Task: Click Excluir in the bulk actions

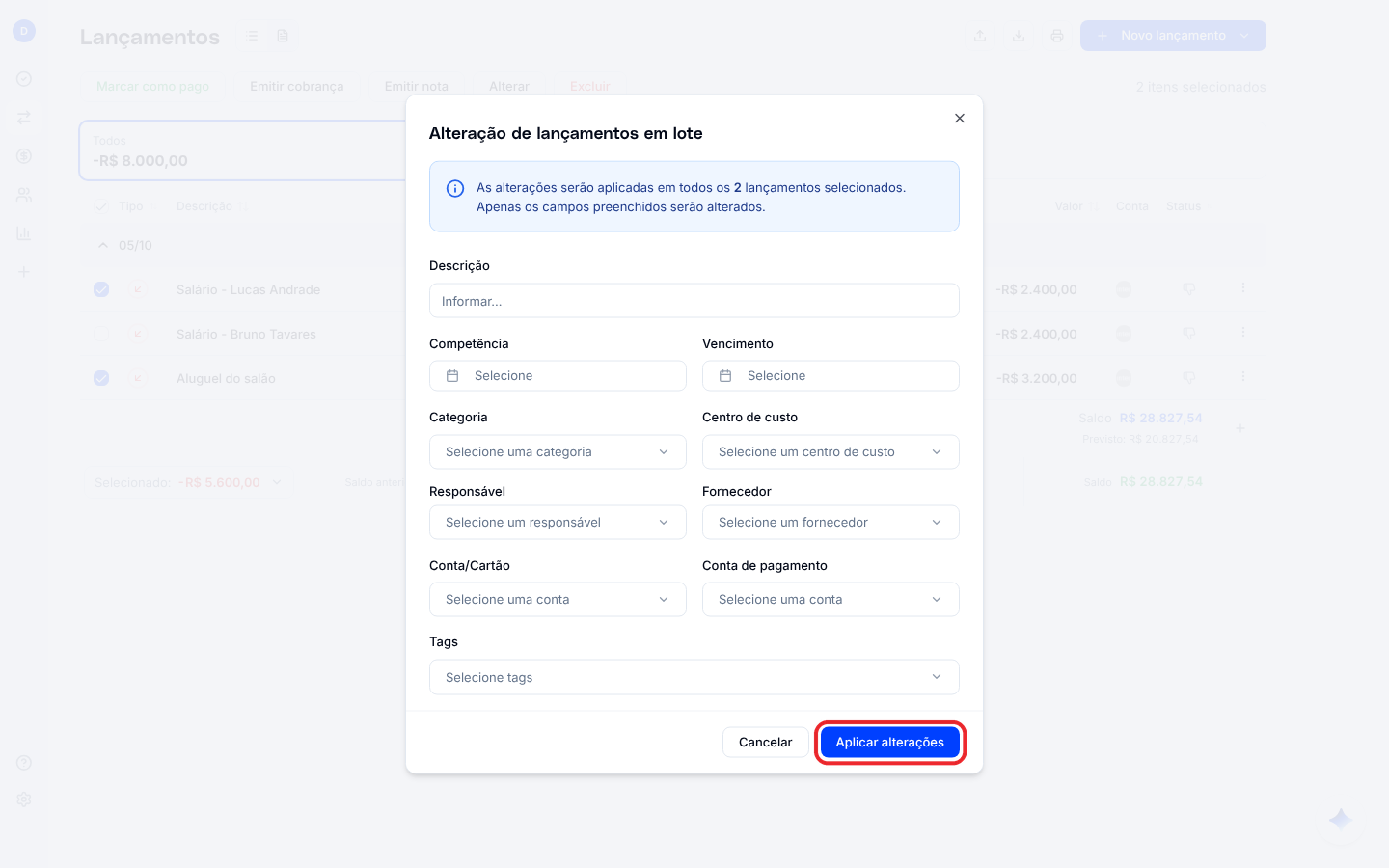Action: click(x=590, y=87)
